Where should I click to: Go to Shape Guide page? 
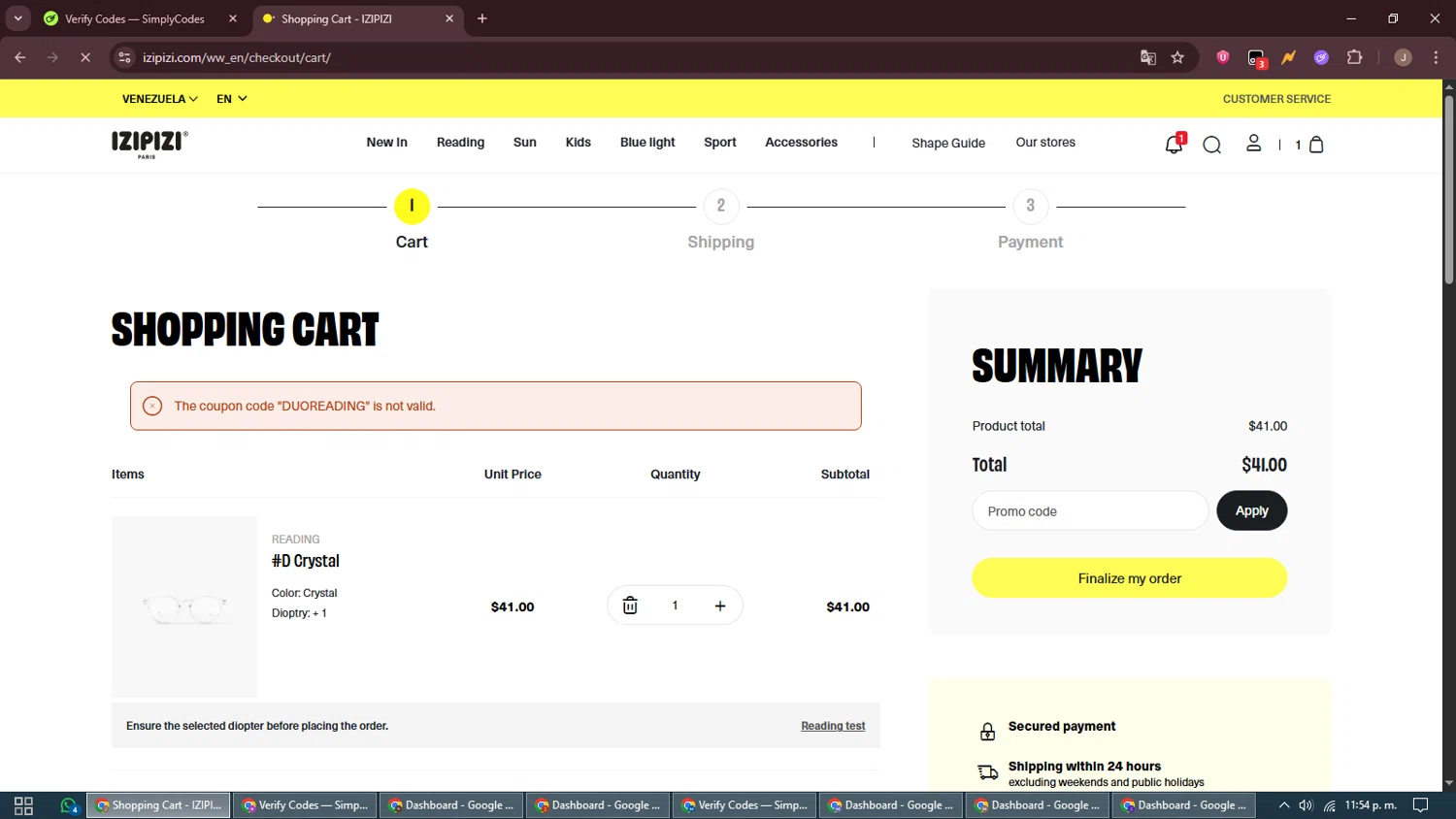pos(948,144)
